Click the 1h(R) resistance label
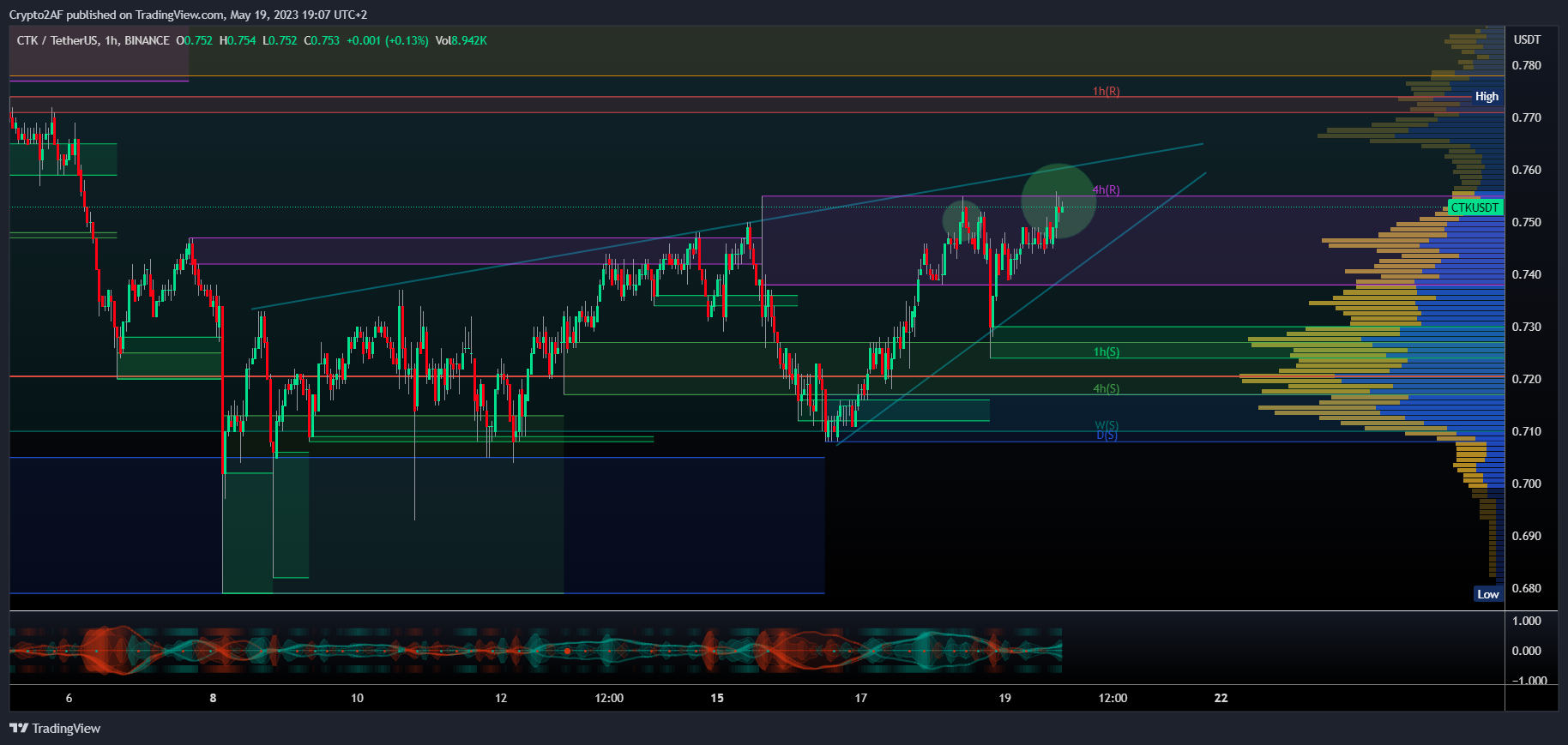1568x745 pixels. (x=1106, y=91)
